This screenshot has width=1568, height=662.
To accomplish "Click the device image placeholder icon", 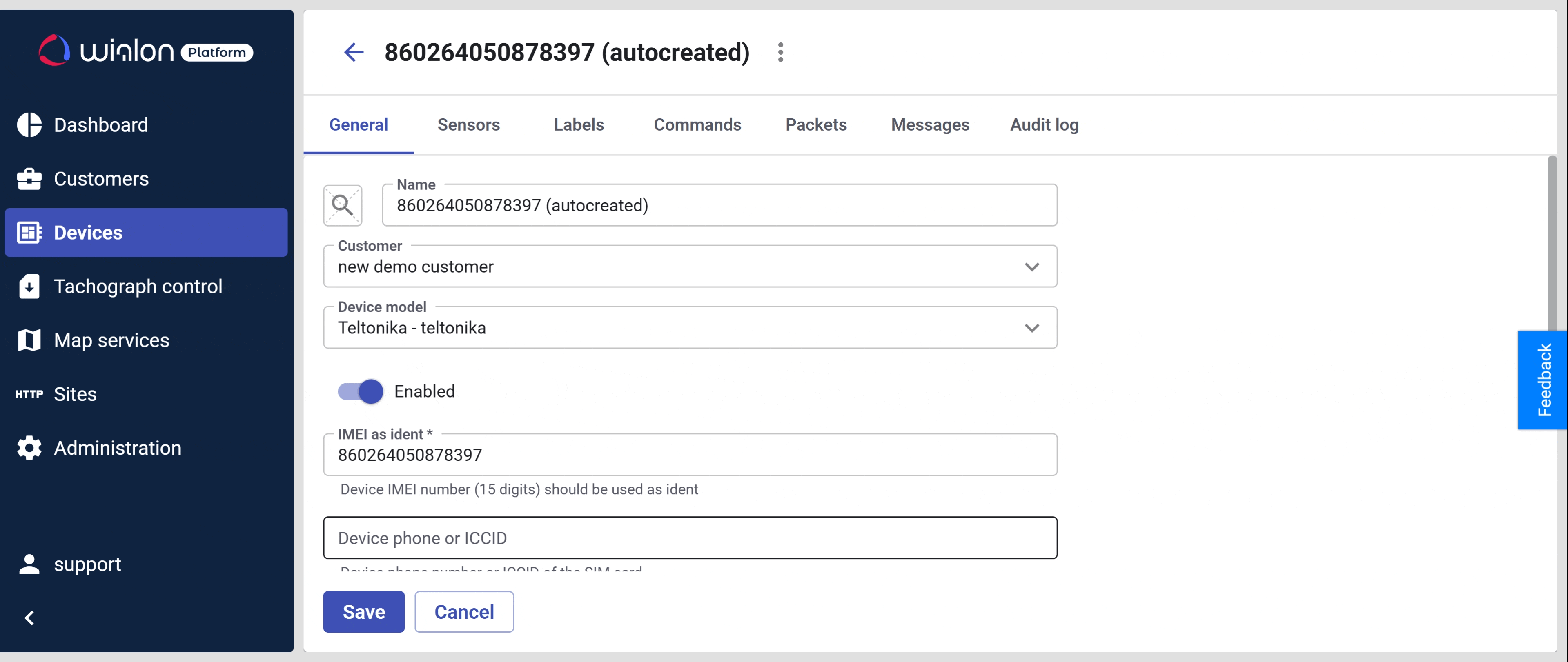I will tap(343, 205).
